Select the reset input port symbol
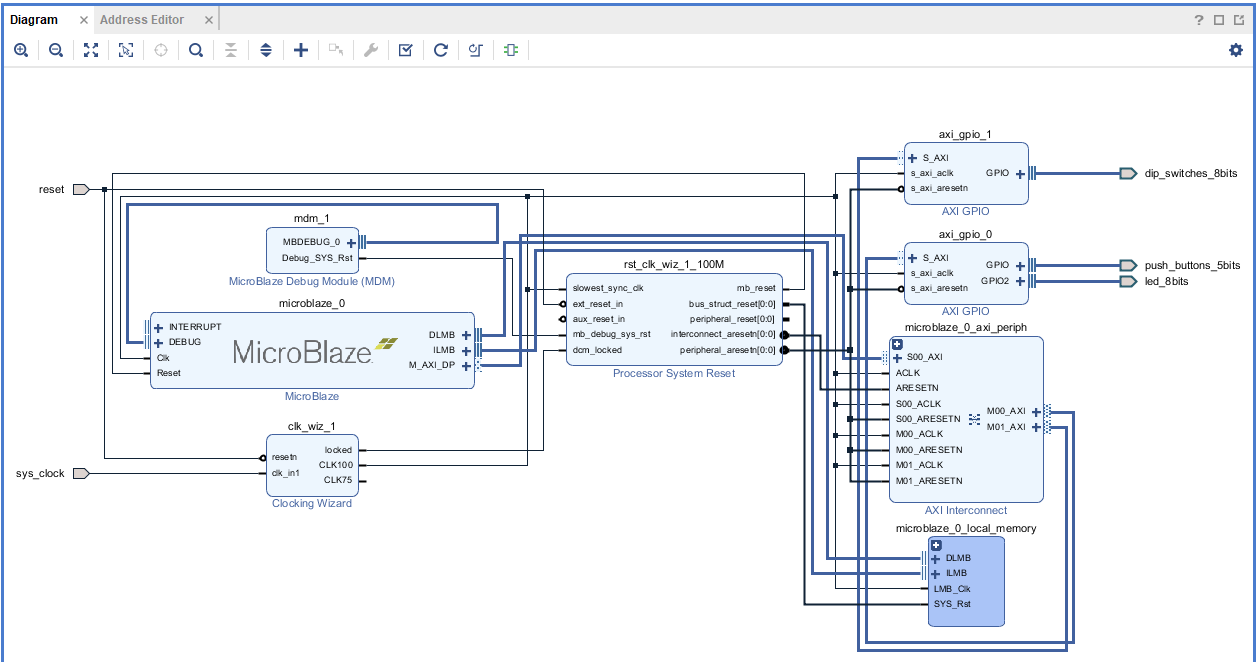 (x=82, y=189)
